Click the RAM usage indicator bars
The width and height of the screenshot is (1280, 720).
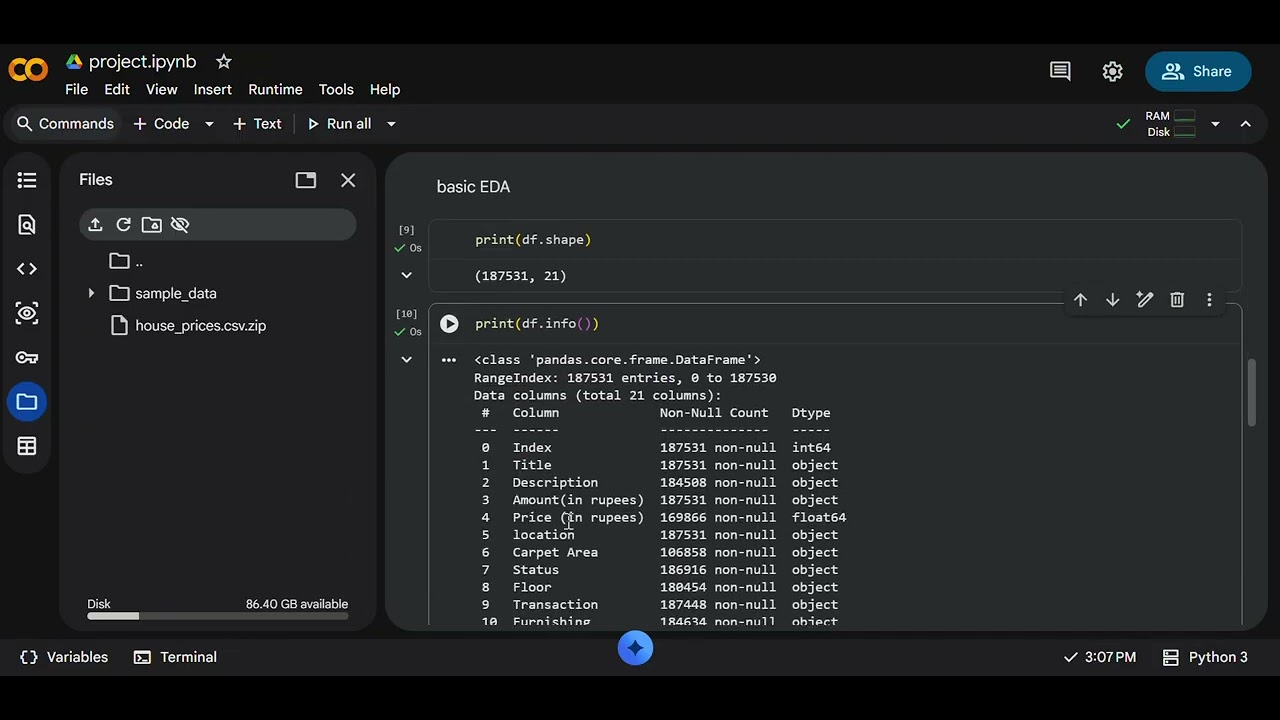click(x=1184, y=116)
